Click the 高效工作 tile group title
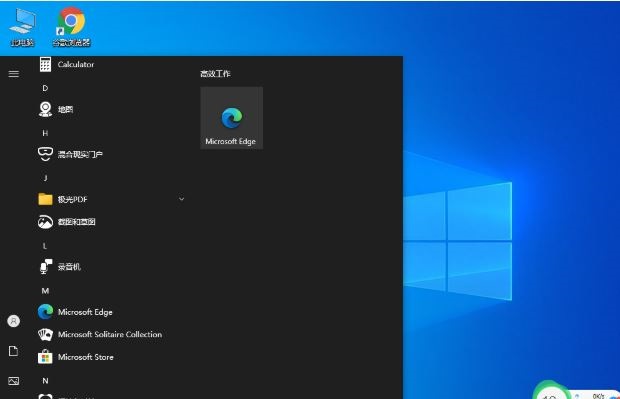This screenshot has width=620, height=399. [215, 74]
